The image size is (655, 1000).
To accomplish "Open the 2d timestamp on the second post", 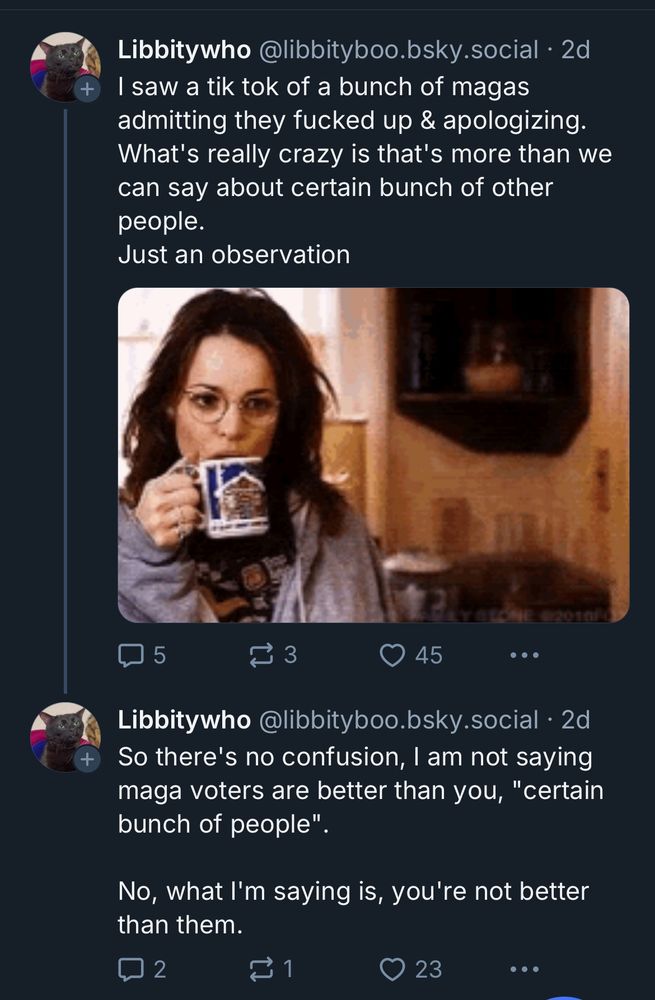I will 575,719.
